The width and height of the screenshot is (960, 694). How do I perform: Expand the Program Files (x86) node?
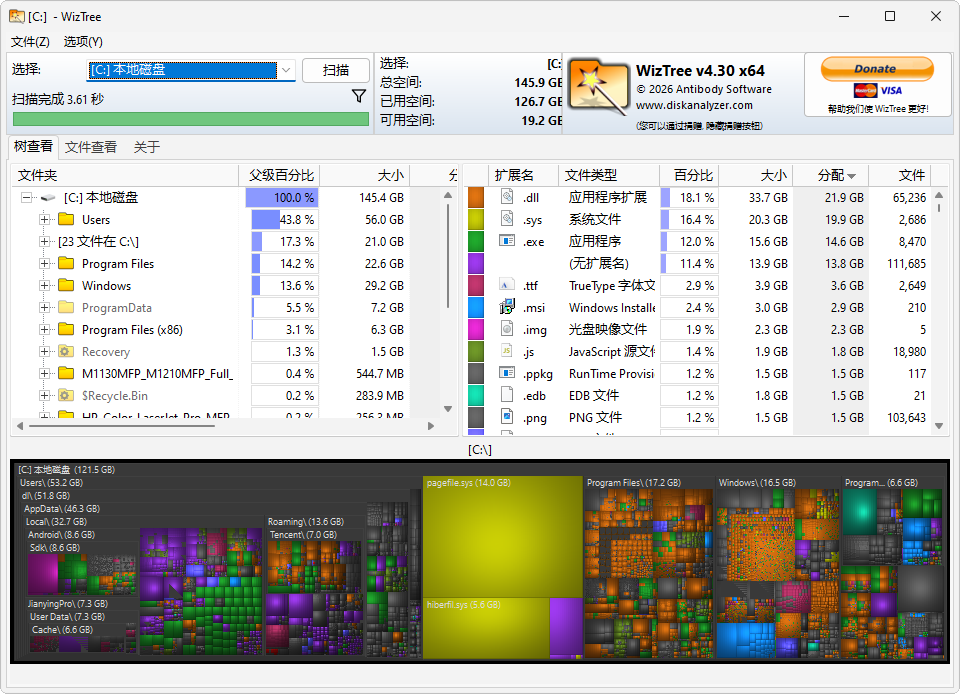tap(44, 329)
